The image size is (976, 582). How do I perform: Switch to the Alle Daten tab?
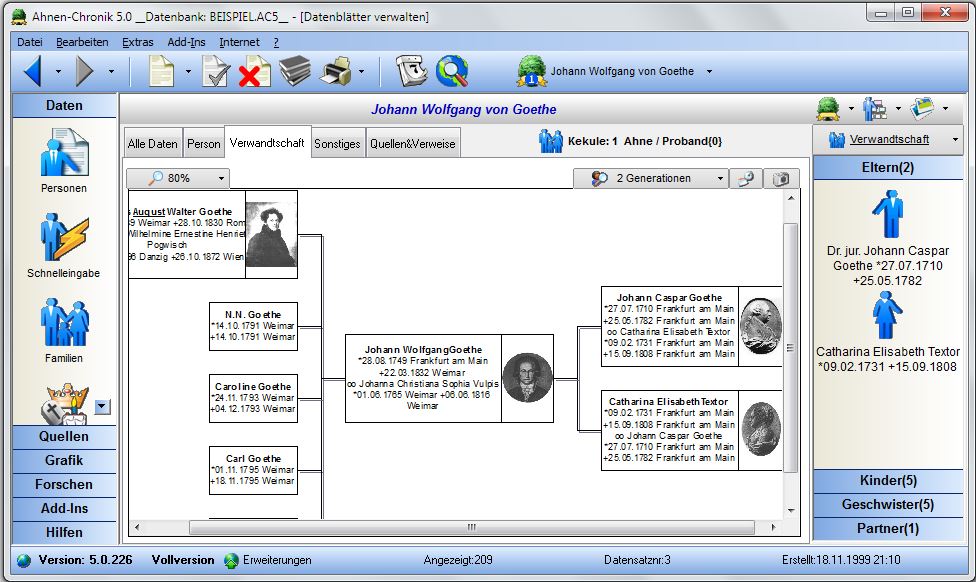(152, 143)
